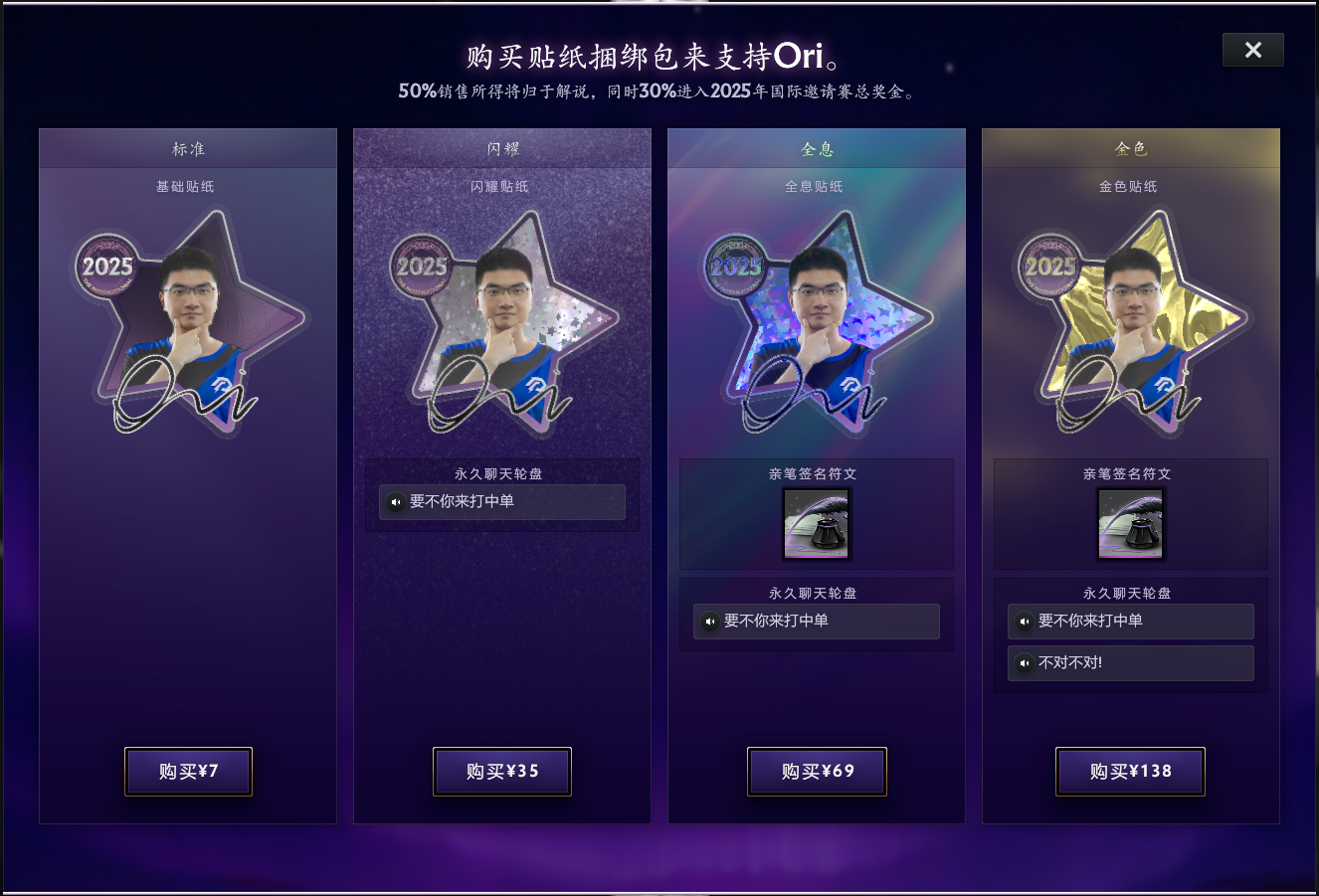Play sound icon for the 金色 要不你来打中单 line

pyautogui.click(x=1025, y=622)
